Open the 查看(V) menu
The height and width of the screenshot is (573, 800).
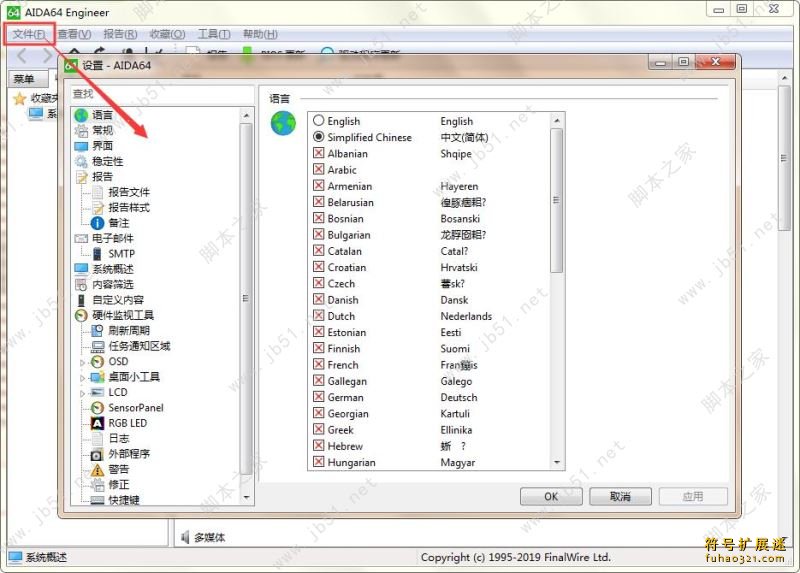pyautogui.click(x=74, y=34)
